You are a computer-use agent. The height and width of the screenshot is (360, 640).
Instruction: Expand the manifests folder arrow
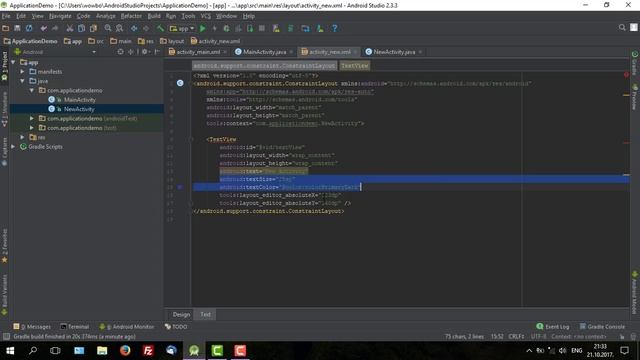point(22,71)
